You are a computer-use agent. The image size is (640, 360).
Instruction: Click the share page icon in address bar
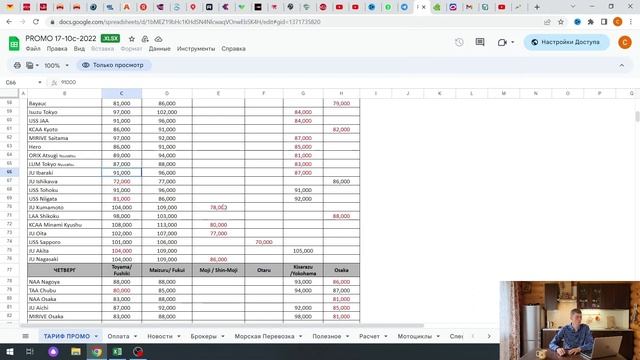[x=547, y=22]
